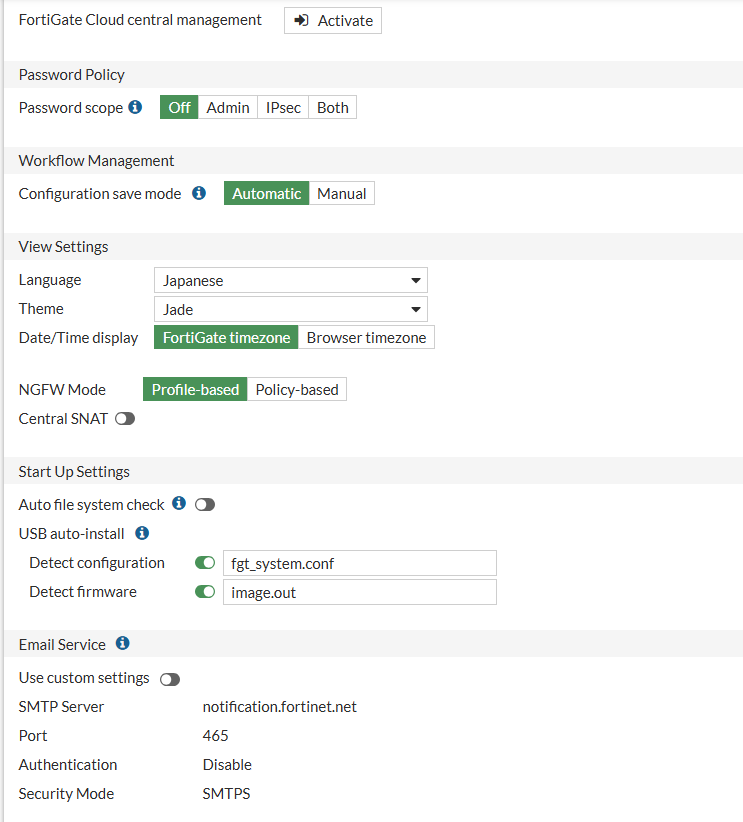Click the USB auto-install info icon
This screenshot has height=822, width=743.
142,533
